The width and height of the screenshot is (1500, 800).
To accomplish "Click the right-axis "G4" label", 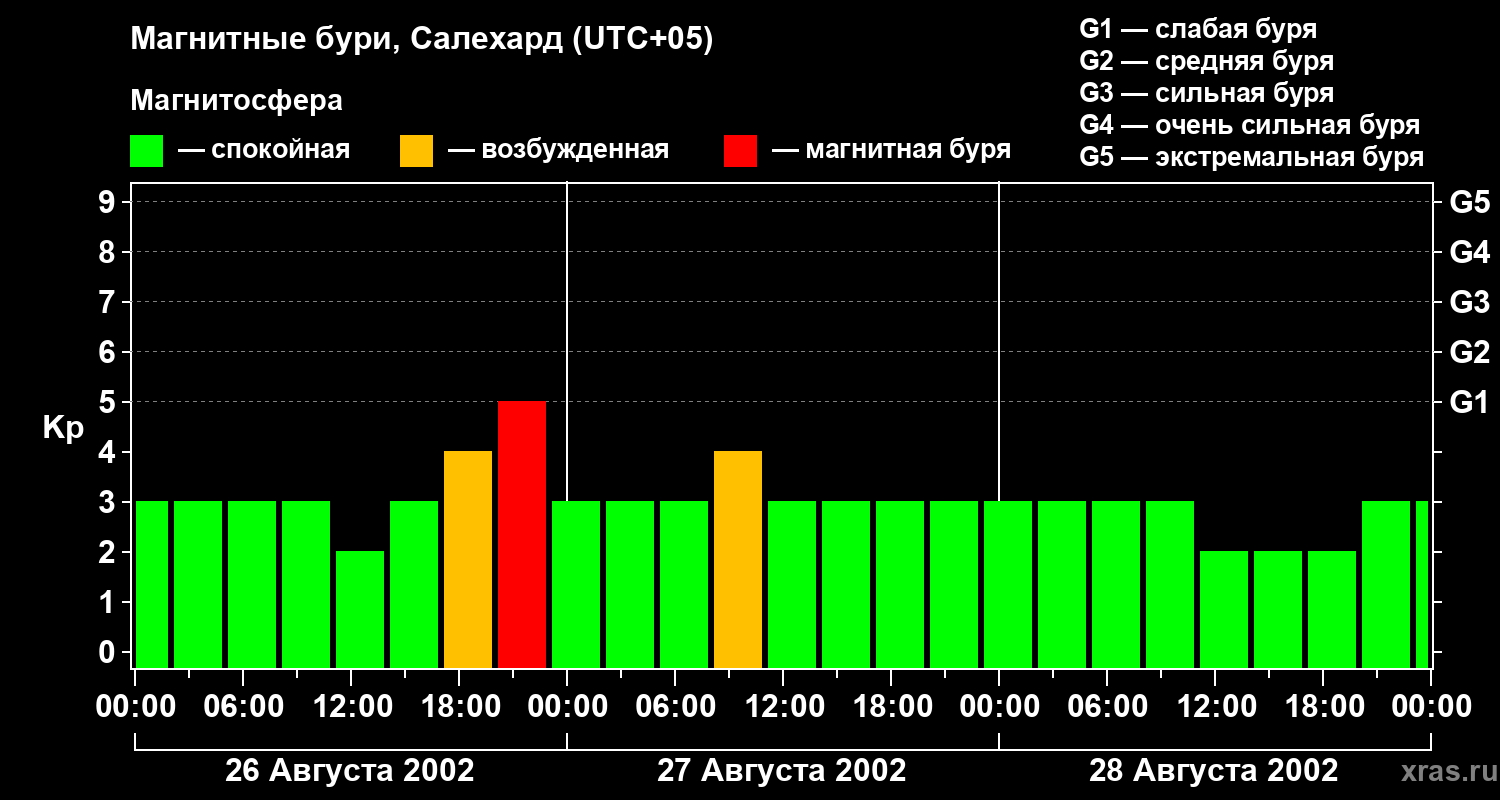I will (x=1469, y=253).
